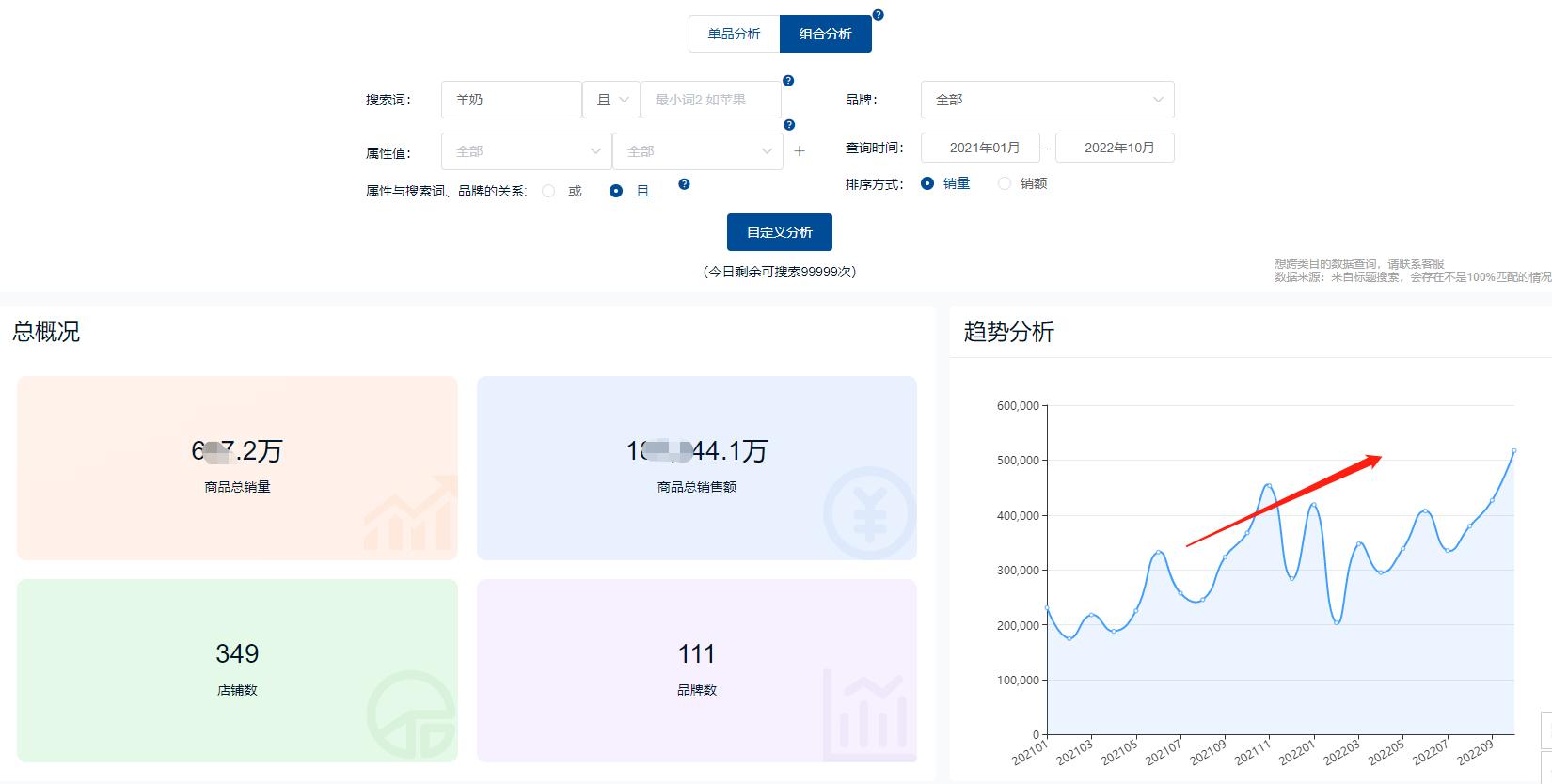Image resolution: width=1552 pixels, height=784 pixels.
Task: Click pie chart icon in 店铺数 card
Action: 411,716
